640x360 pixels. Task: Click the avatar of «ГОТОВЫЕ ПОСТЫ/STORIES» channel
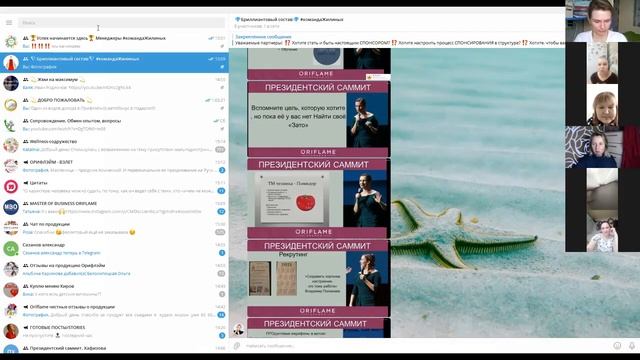click(x=11, y=331)
